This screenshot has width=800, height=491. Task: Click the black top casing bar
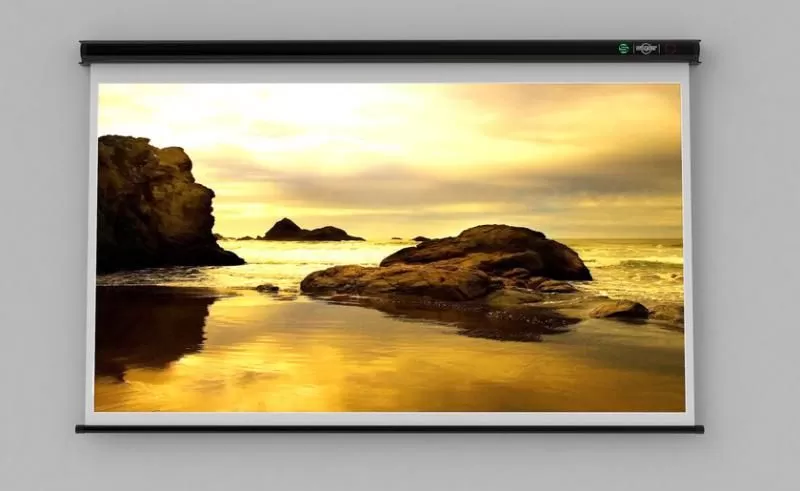(350, 50)
